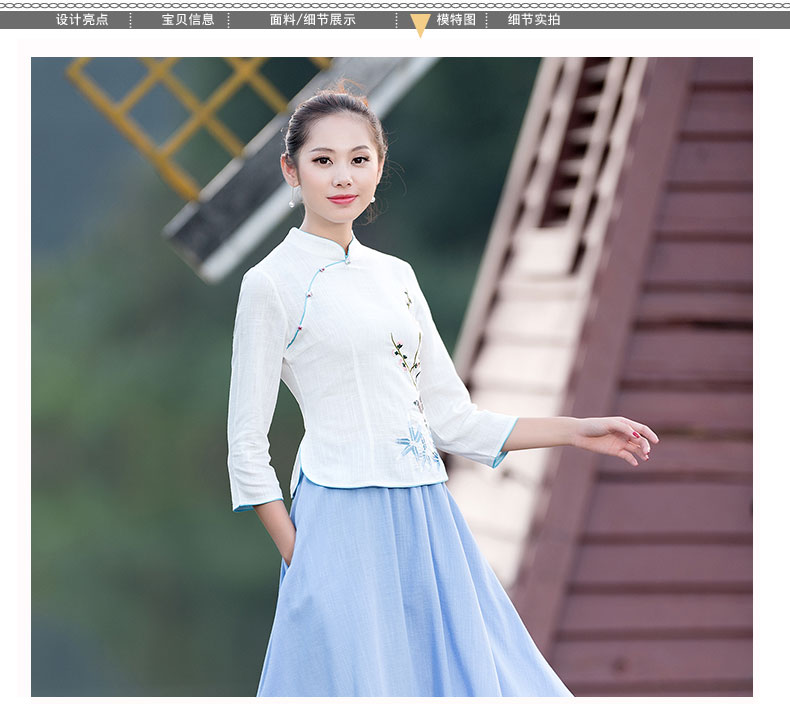The width and height of the screenshot is (790, 704).
Task: Click the model's pearl earring on left
Action: pyautogui.click(x=294, y=203)
